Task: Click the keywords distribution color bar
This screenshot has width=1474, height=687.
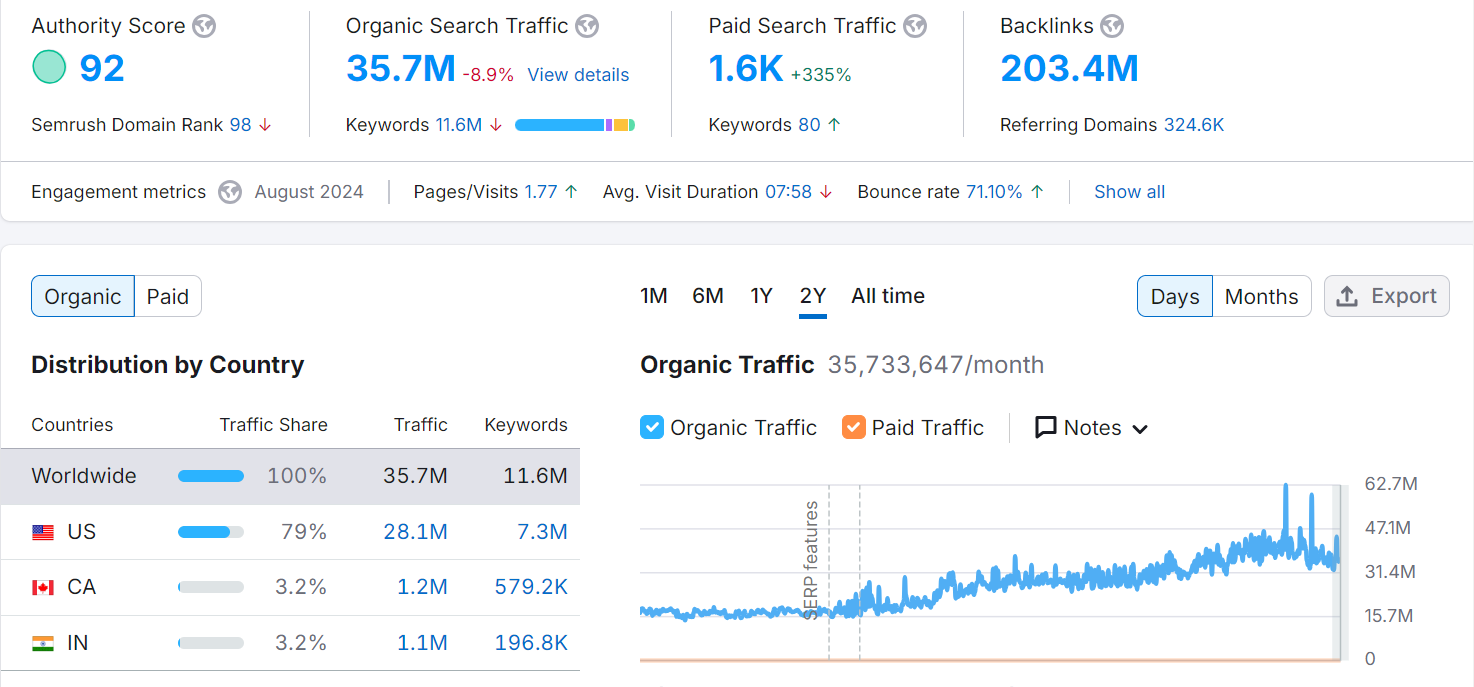Action: pyautogui.click(x=575, y=125)
